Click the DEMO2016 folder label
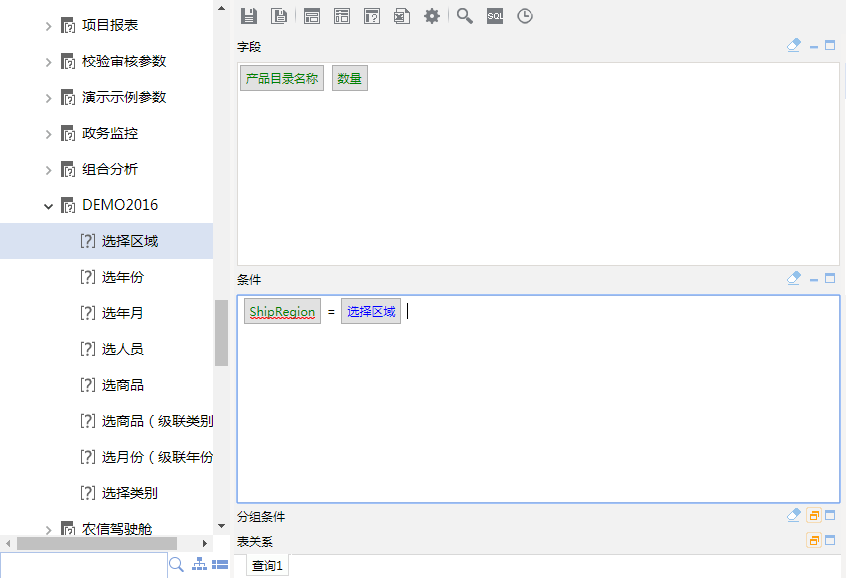This screenshot has height=578, width=846. [x=120, y=205]
